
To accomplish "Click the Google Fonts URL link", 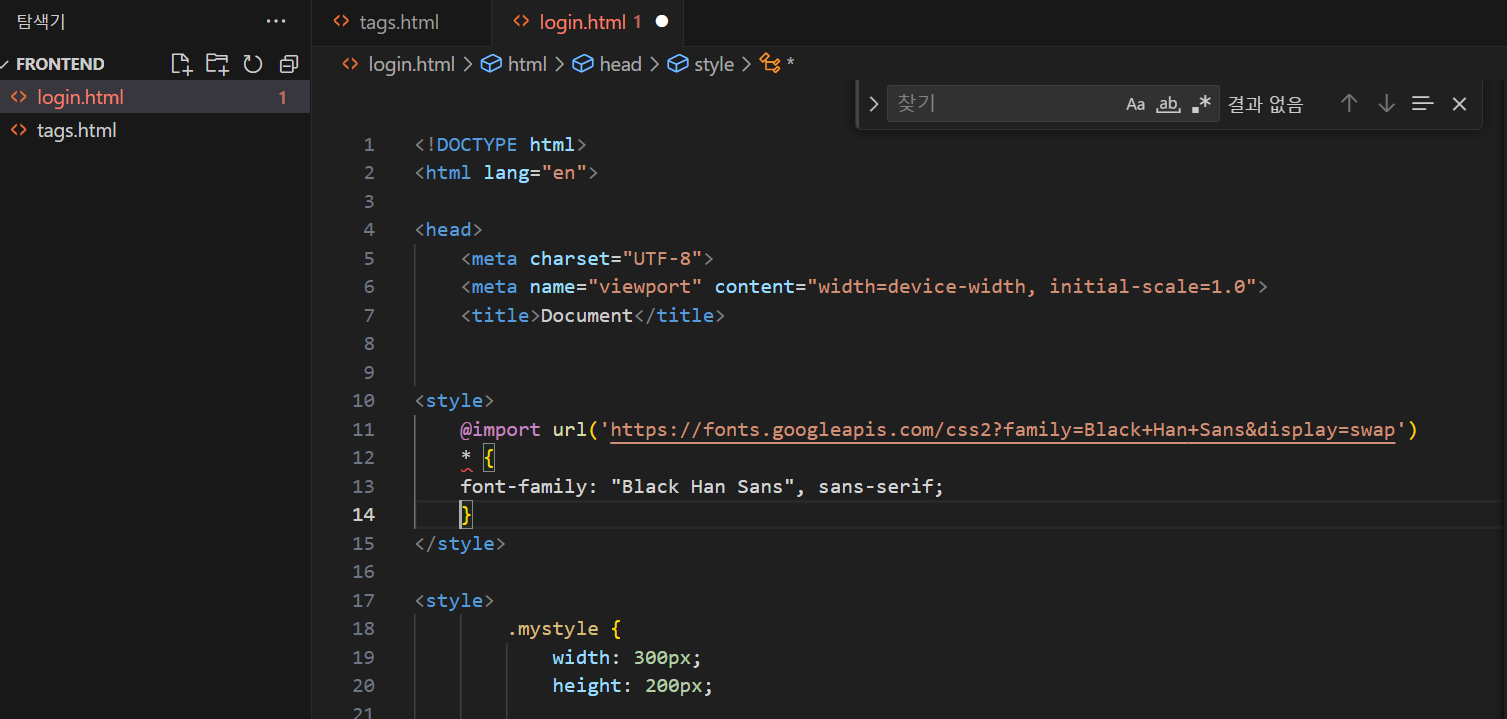I will point(1002,430).
